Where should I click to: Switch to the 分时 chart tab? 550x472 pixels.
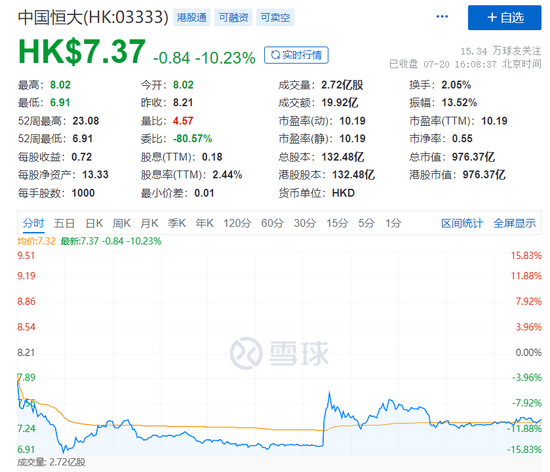[x=34, y=223]
